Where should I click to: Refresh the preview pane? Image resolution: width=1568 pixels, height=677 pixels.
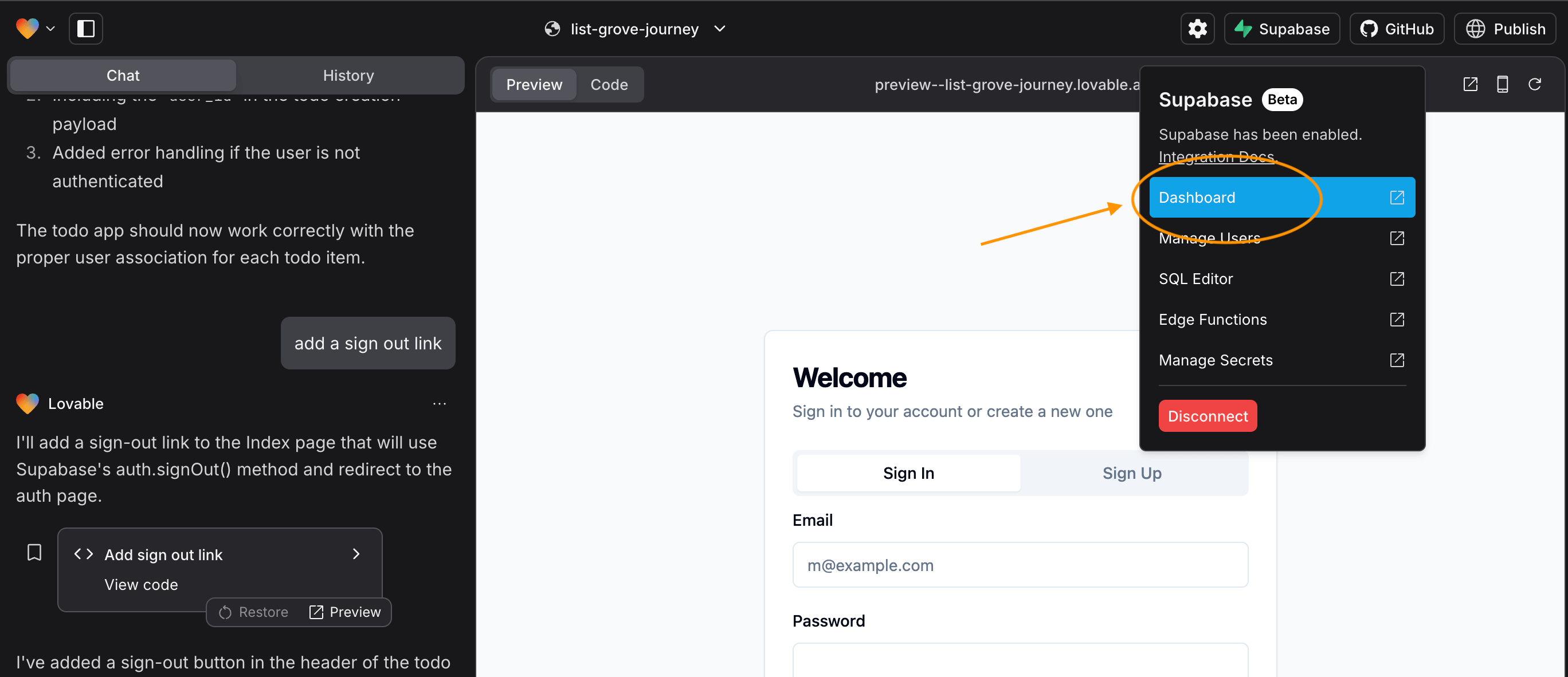tap(1534, 84)
